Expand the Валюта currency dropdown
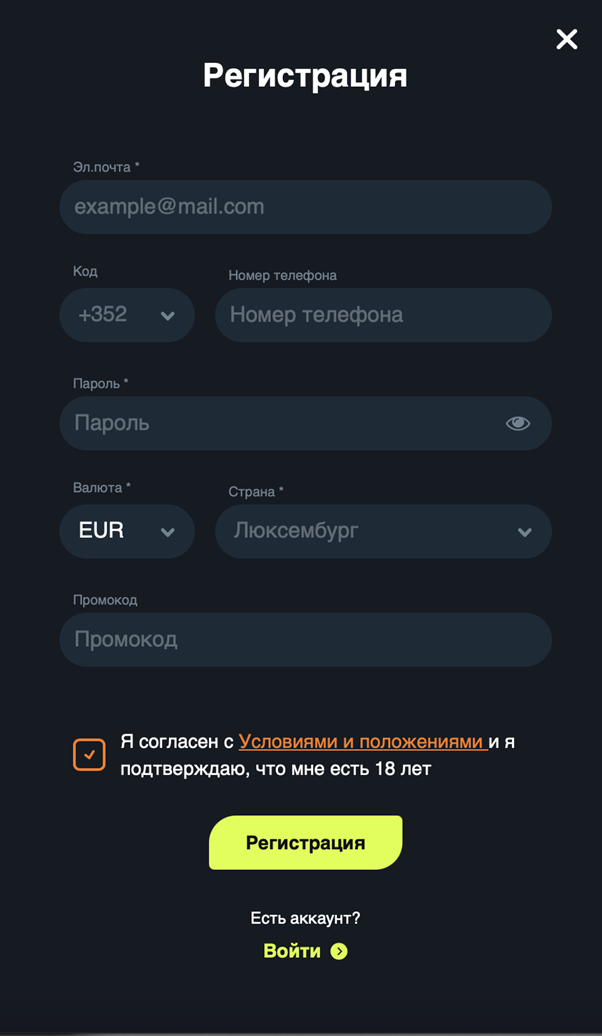 127,531
